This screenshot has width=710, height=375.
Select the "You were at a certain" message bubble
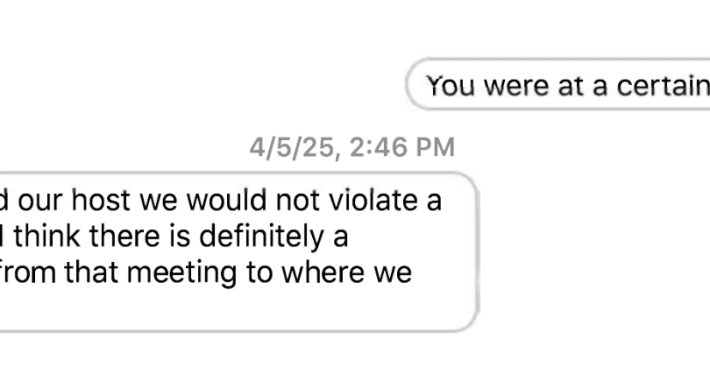pos(558,84)
